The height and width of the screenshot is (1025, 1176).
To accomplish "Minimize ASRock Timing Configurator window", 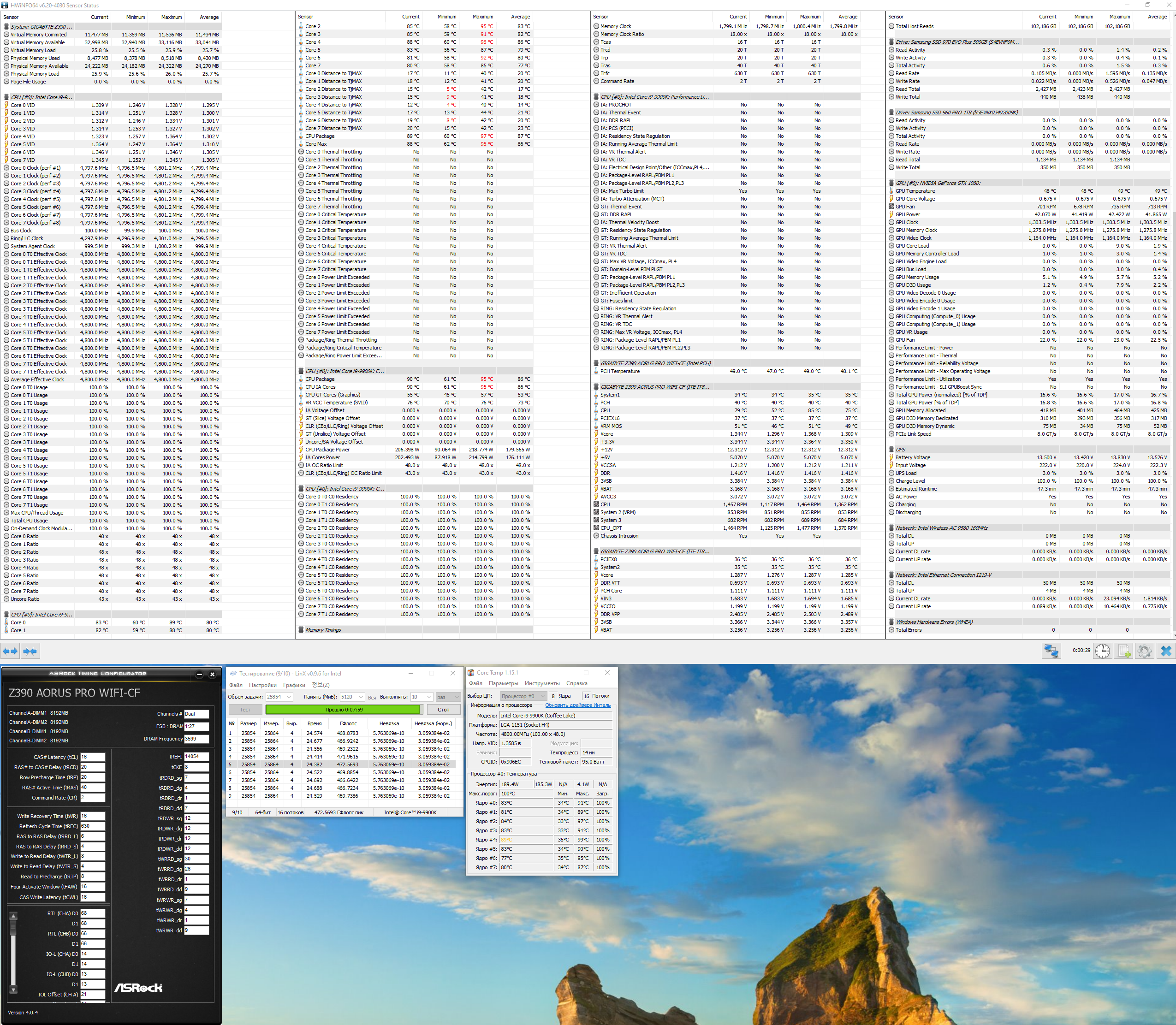I will tap(199, 675).
